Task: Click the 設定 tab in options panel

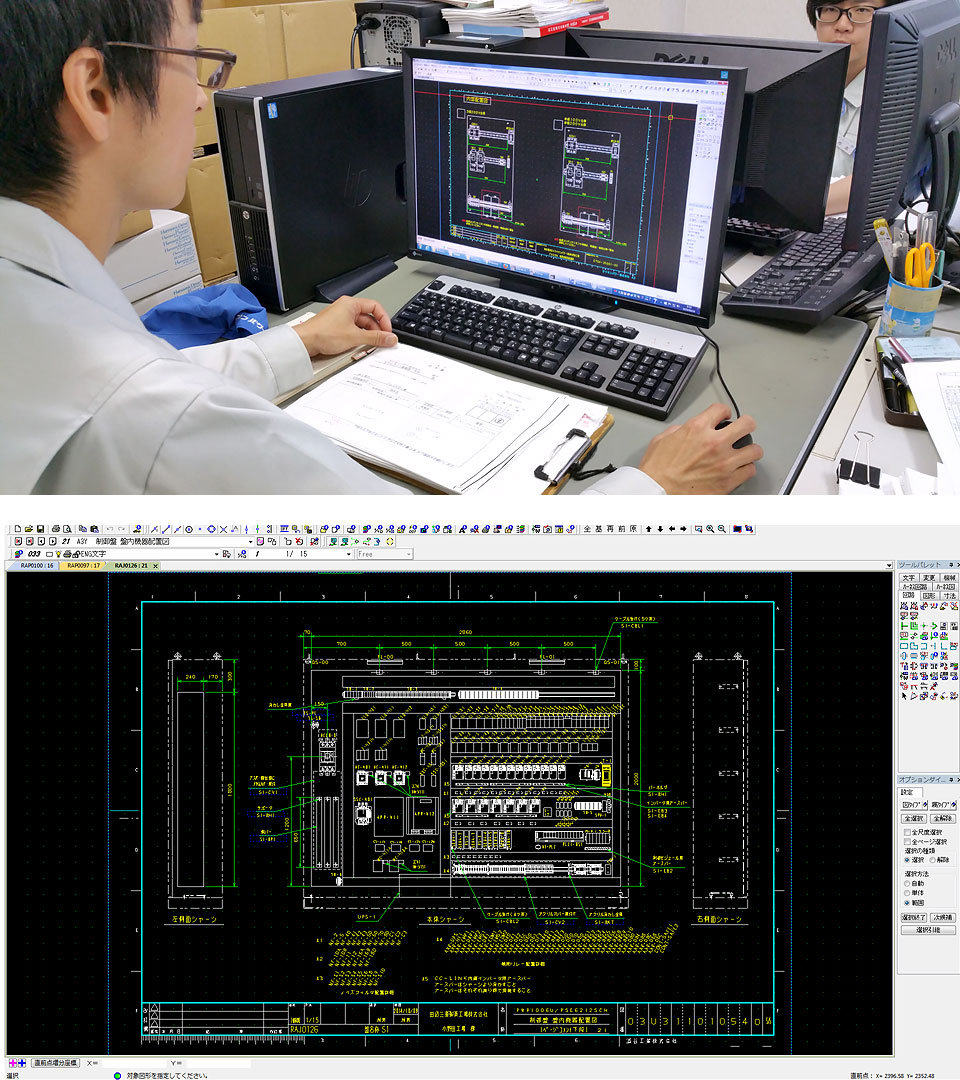Action: click(x=908, y=792)
